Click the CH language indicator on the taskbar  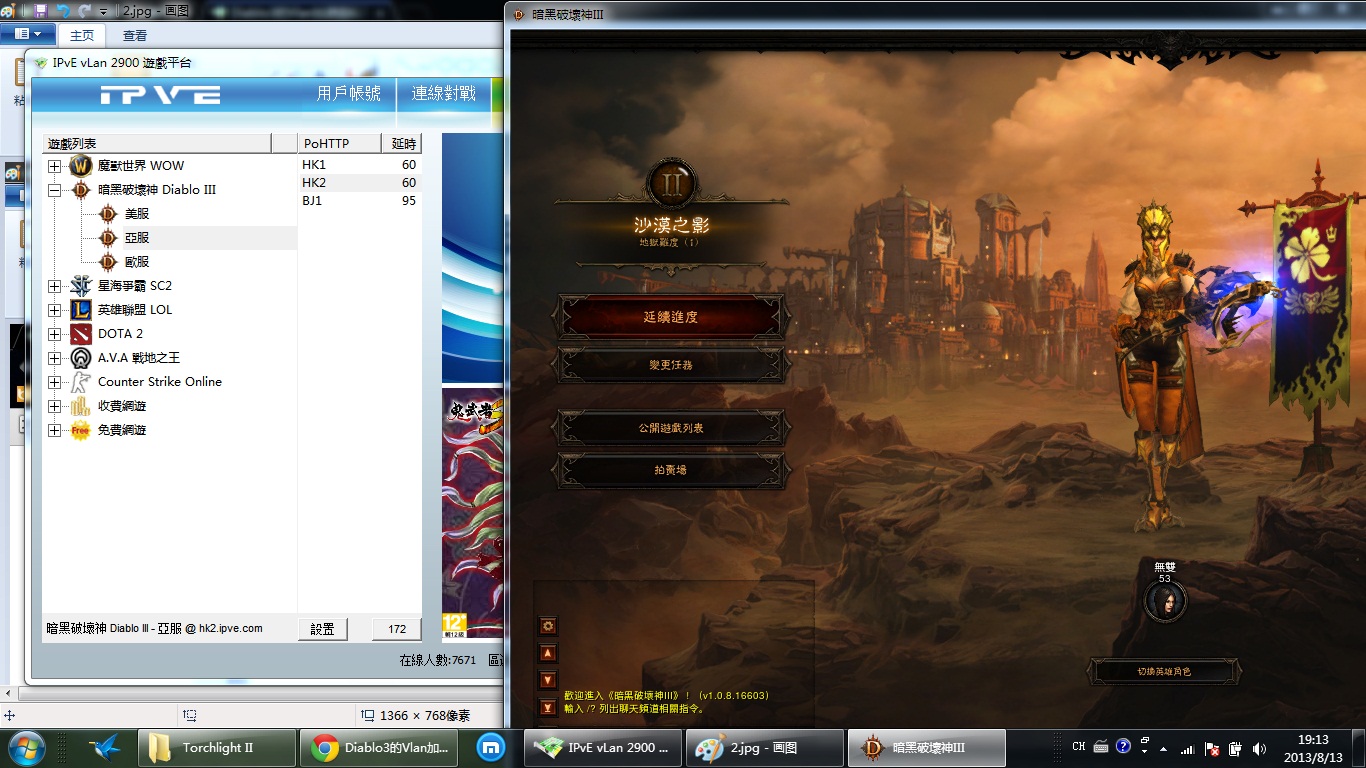1079,747
